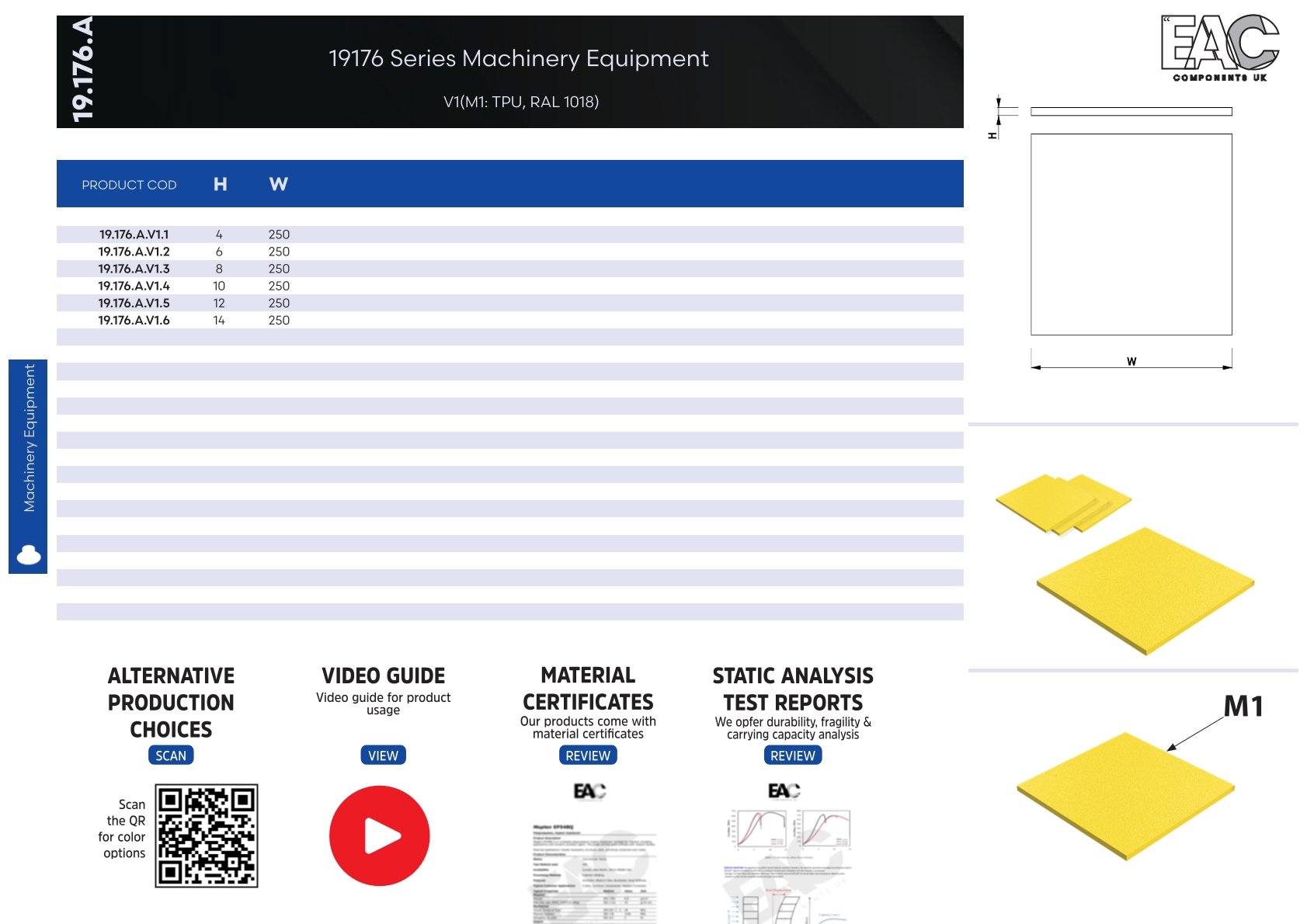The height and width of the screenshot is (924, 1307).
Task: Click the M1 material label
Action: tap(1243, 707)
